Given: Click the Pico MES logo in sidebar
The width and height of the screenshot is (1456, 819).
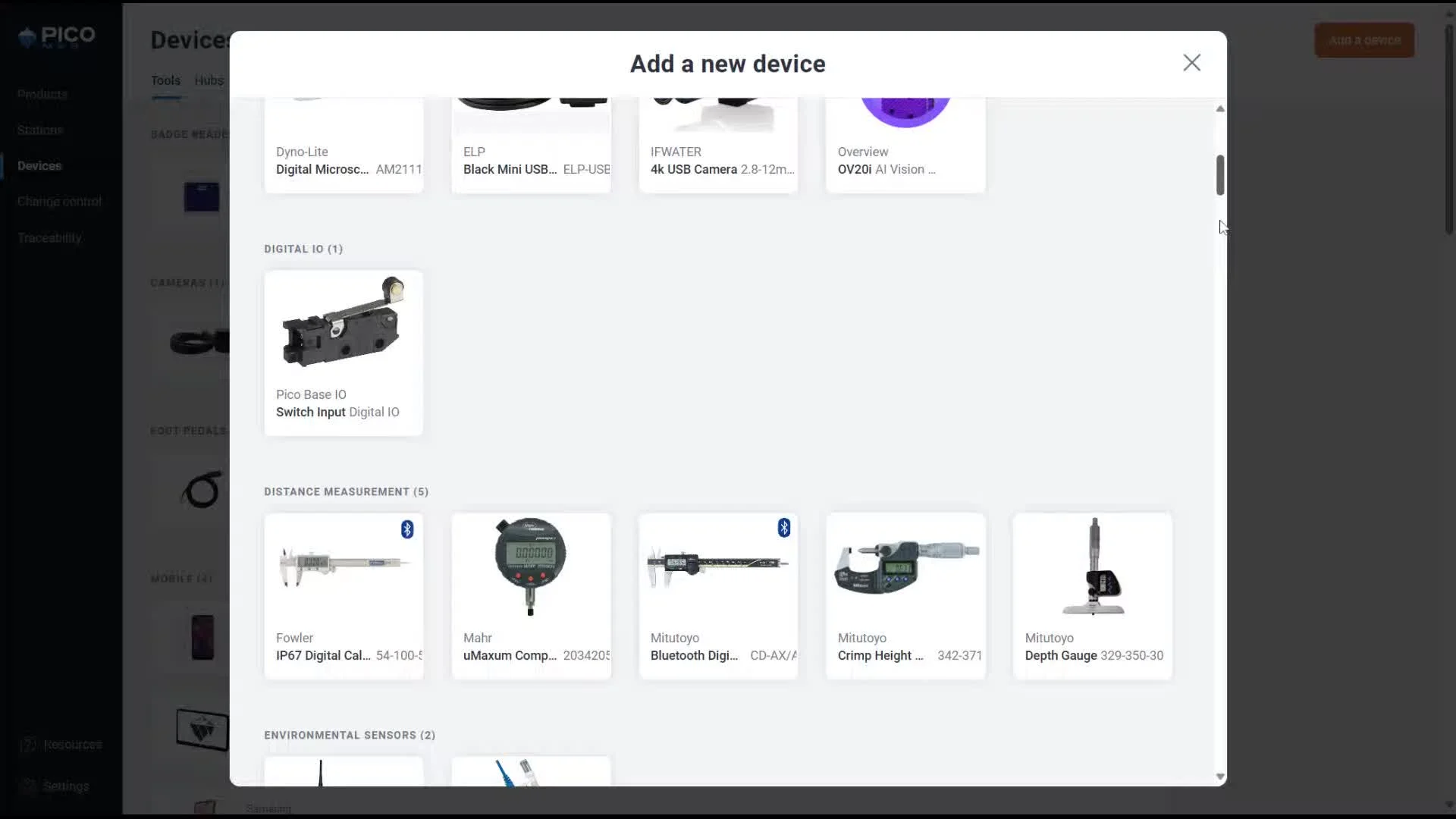Looking at the screenshot, I should (x=57, y=37).
